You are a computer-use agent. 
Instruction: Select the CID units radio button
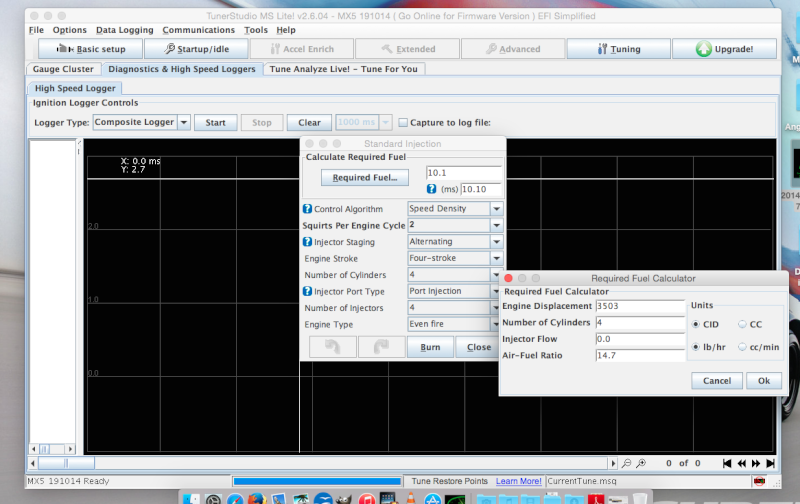(695, 324)
